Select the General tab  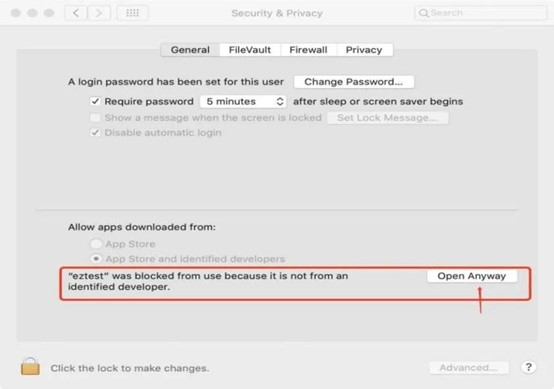190,50
